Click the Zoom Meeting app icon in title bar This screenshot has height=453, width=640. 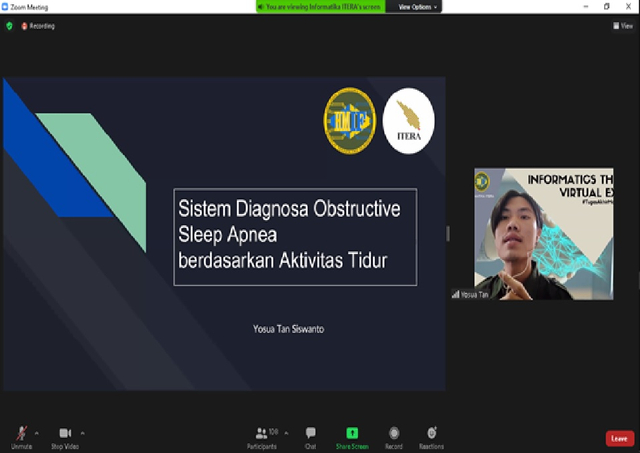(5, 7)
